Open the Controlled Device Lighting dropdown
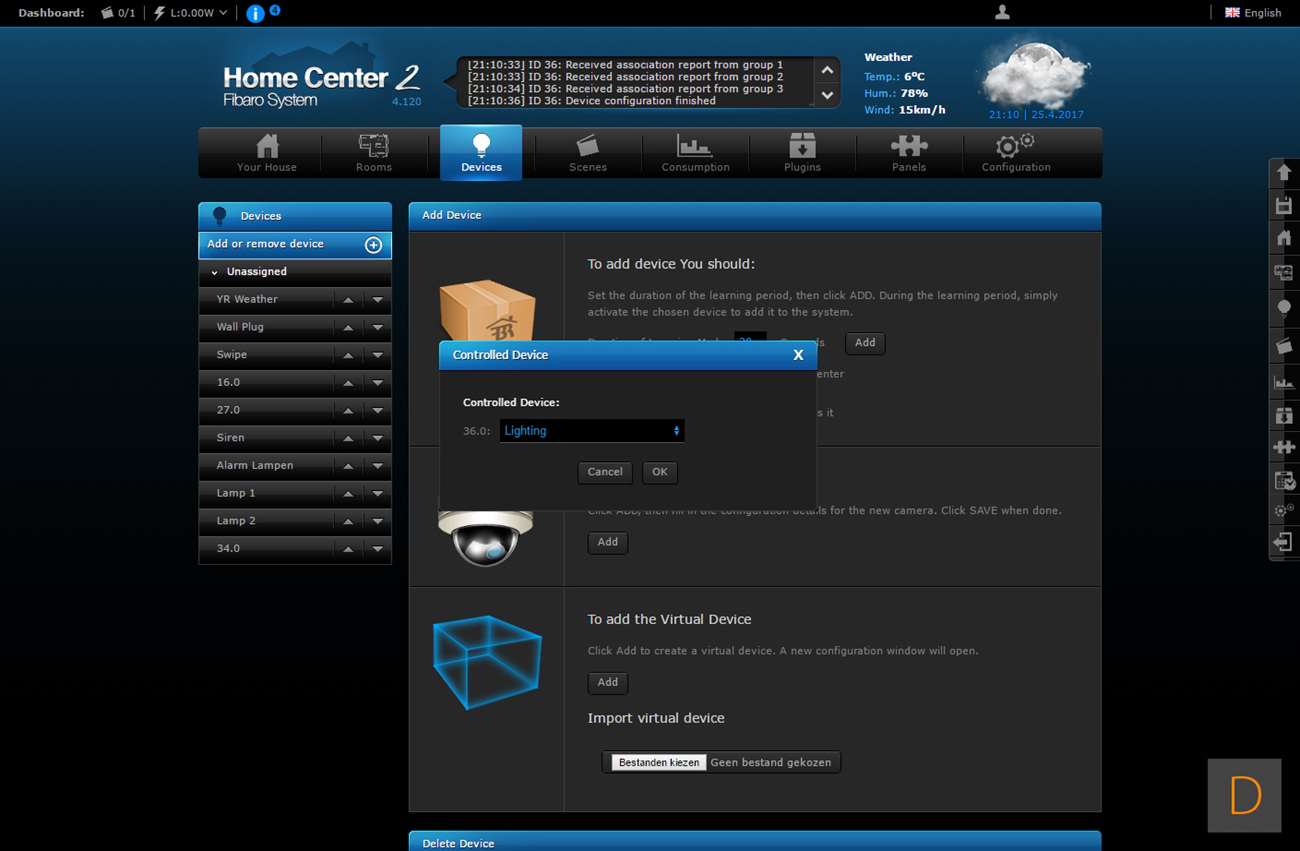Screen dimensions: 1300x851 (x=592, y=431)
